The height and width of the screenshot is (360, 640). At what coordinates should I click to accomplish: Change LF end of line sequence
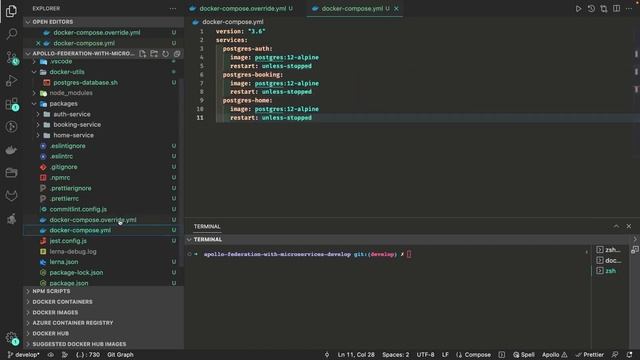coord(445,355)
